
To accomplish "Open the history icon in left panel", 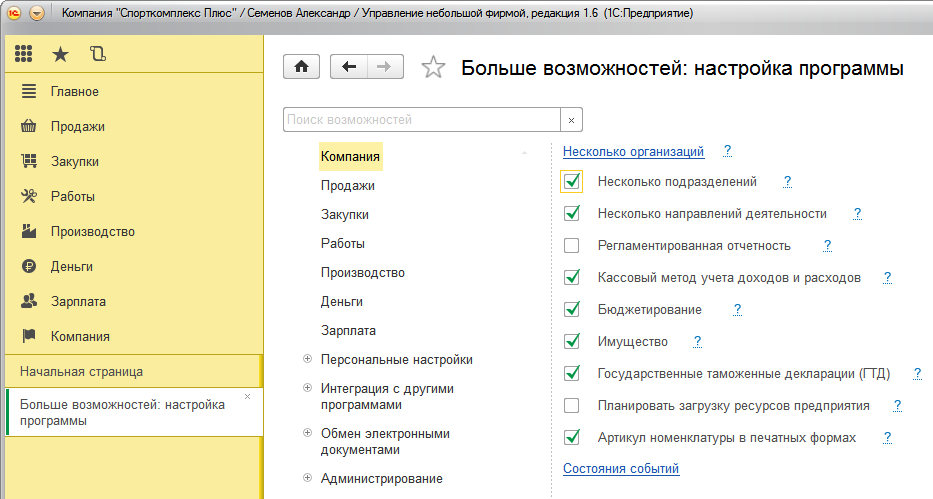I will click(97, 54).
